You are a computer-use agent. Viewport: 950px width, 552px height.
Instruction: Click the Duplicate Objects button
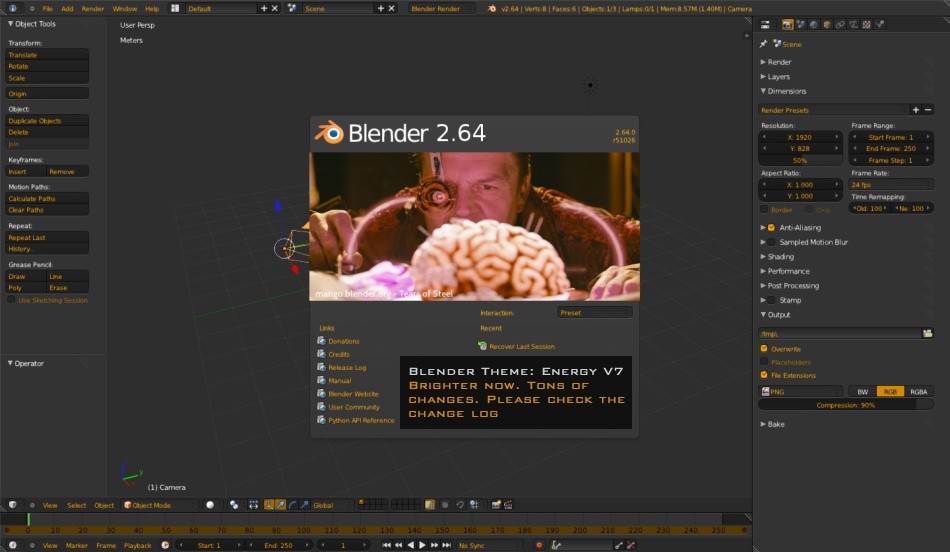(x=47, y=121)
